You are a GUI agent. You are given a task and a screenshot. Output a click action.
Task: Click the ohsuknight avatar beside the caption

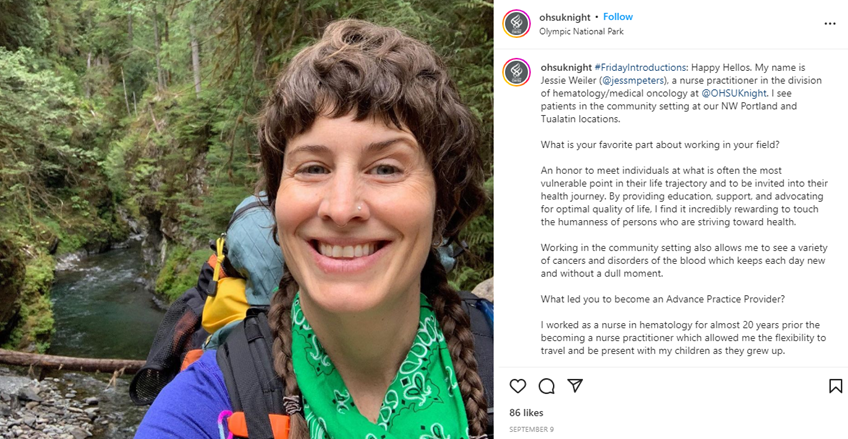pos(516,73)
